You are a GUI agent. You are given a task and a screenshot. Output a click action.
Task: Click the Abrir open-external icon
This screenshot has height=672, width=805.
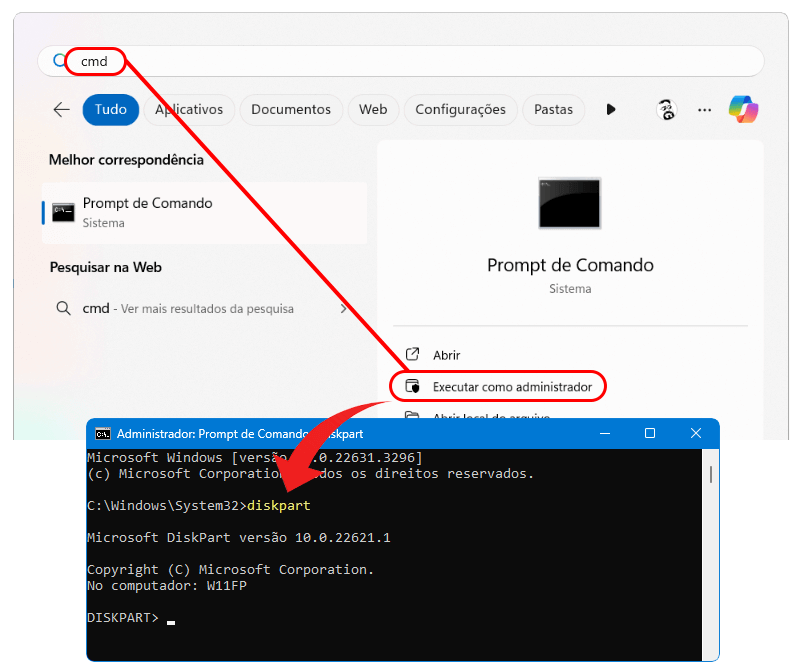pyautogui.click(x=412, y=354)
